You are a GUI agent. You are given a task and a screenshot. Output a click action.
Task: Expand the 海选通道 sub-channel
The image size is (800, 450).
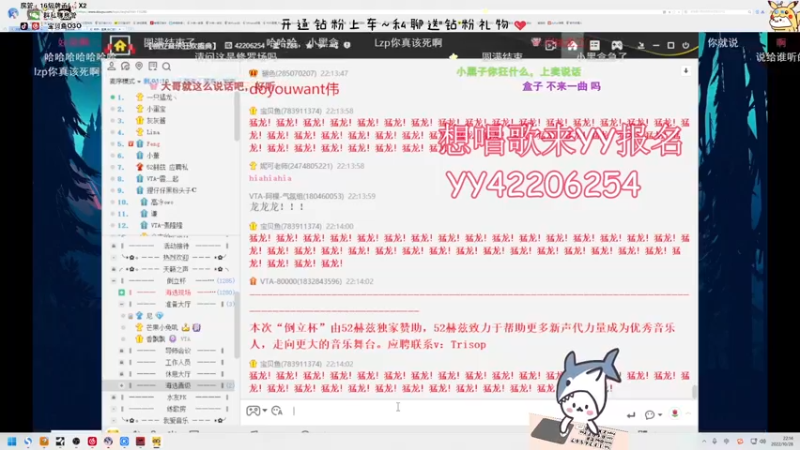pyautogui.click(x=121, y=385)
